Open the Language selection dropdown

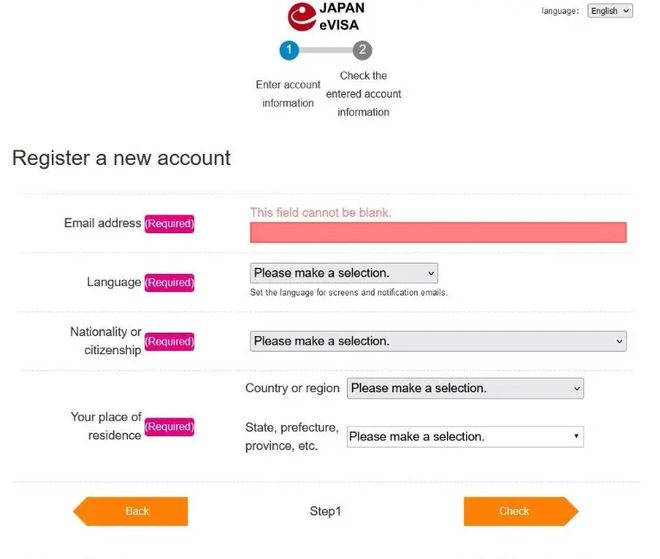[344, 273]
